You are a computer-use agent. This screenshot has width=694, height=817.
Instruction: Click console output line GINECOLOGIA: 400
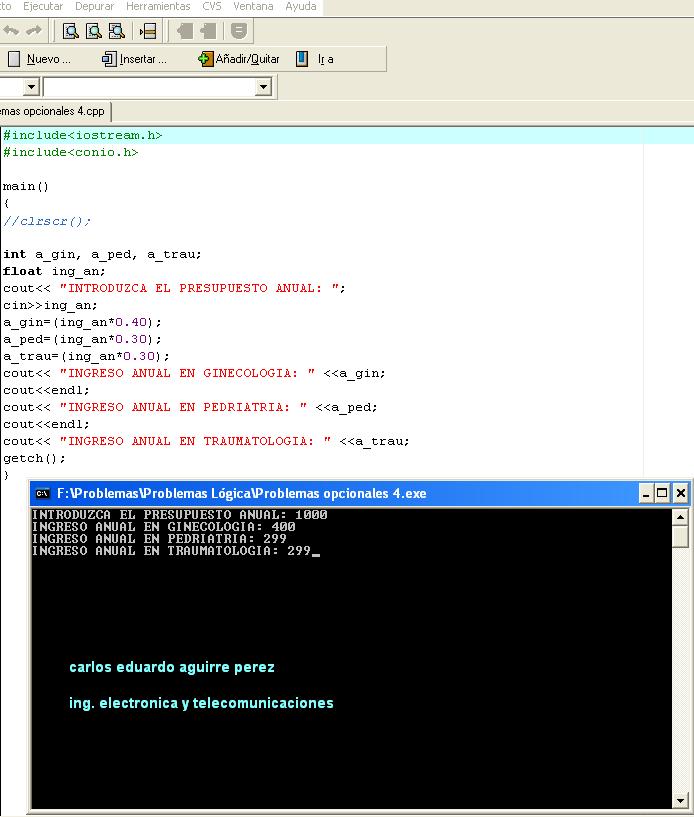click(x=164, y=527)
